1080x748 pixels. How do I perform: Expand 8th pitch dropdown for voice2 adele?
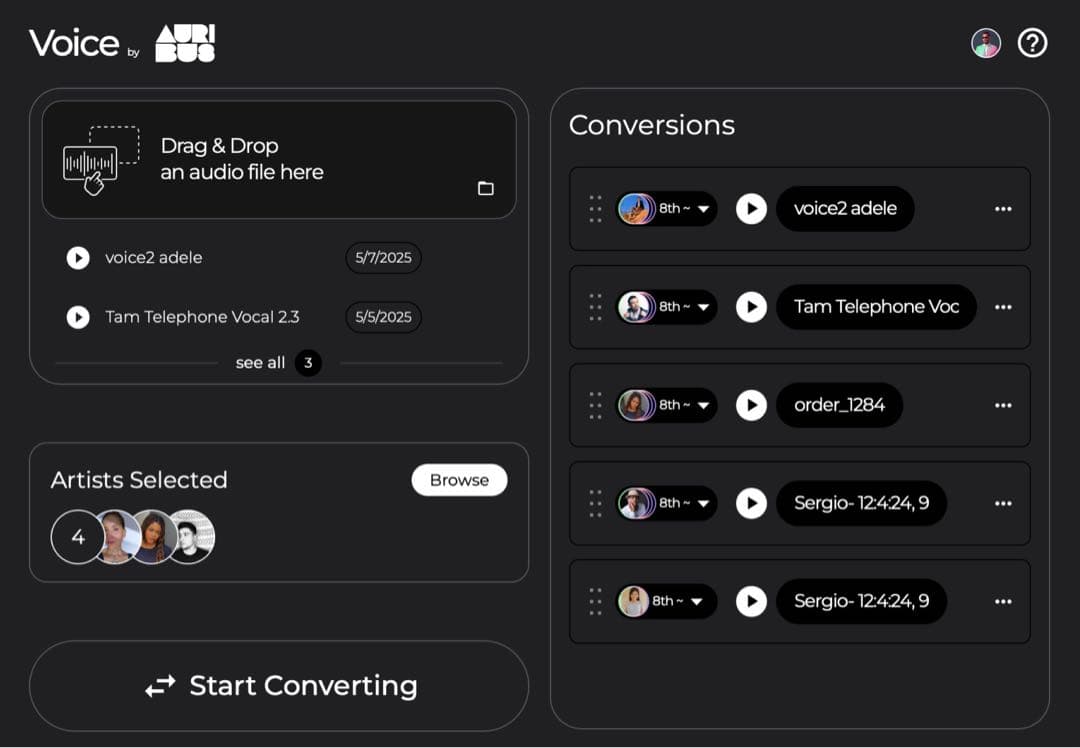point(703,209)
